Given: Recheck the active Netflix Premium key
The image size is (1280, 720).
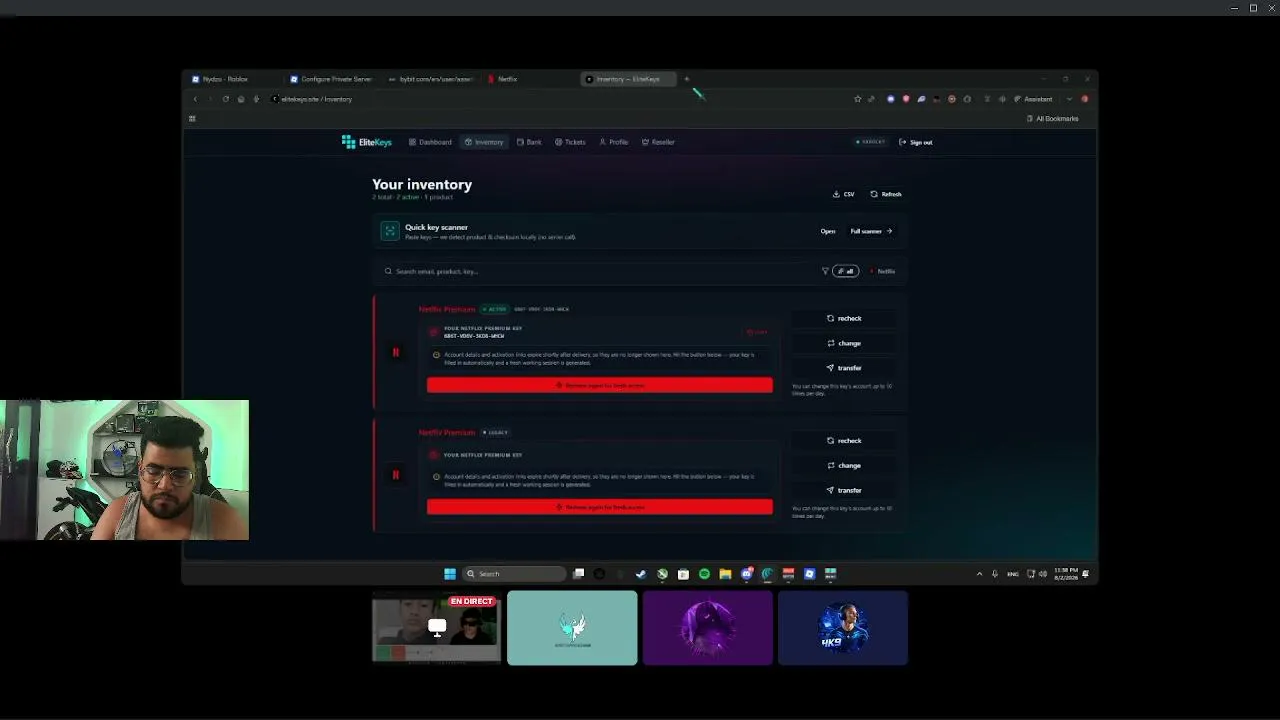Looking at the screenshot, I should [844, 318].
